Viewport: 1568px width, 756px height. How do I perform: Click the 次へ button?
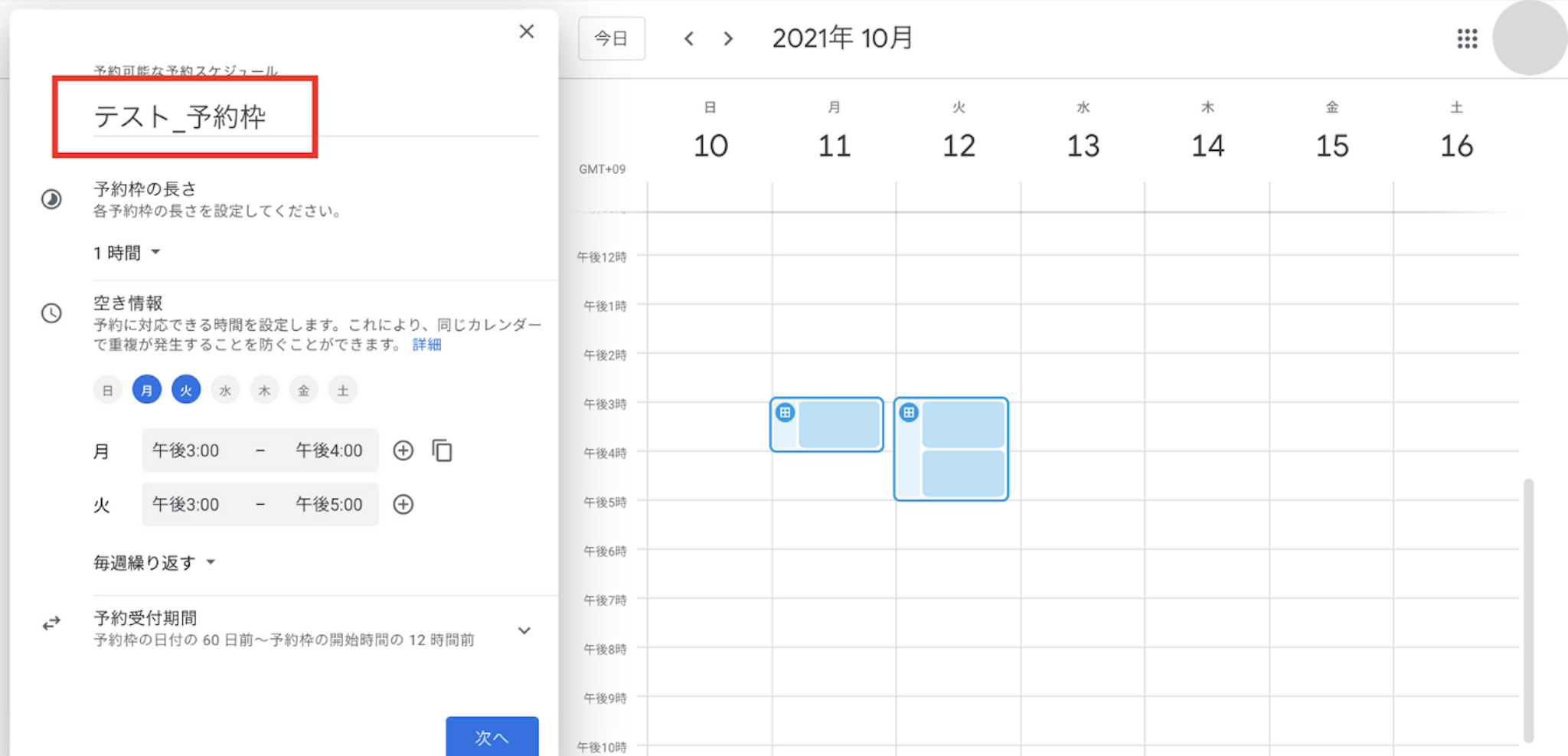point(492,737)
